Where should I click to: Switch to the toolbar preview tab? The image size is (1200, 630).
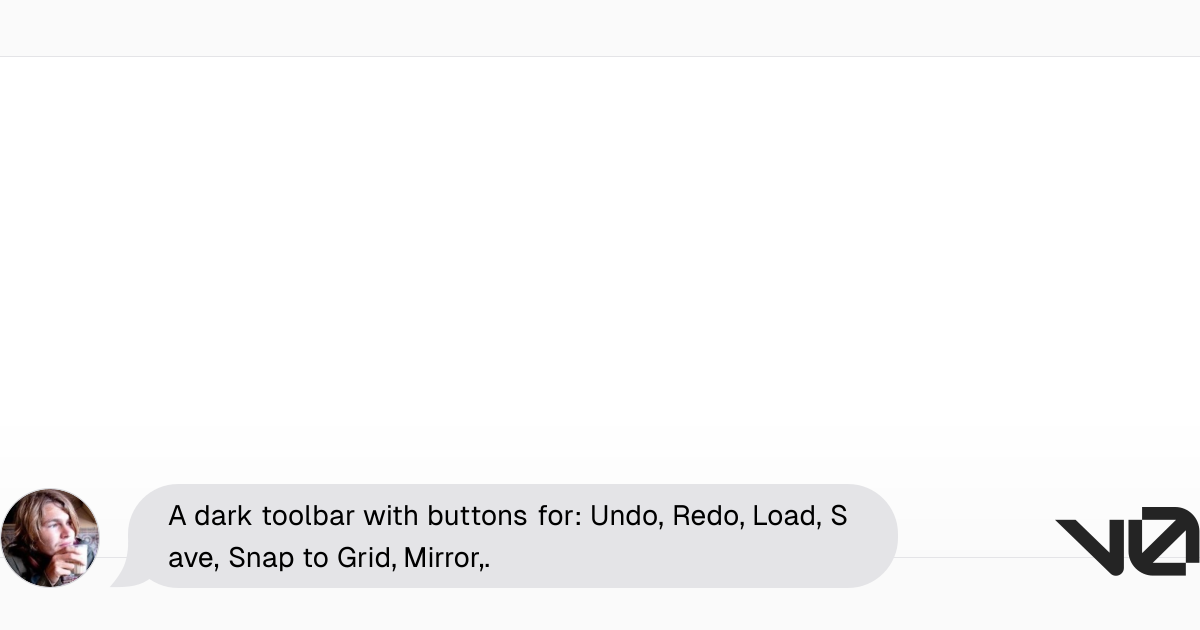coord(600,28)
